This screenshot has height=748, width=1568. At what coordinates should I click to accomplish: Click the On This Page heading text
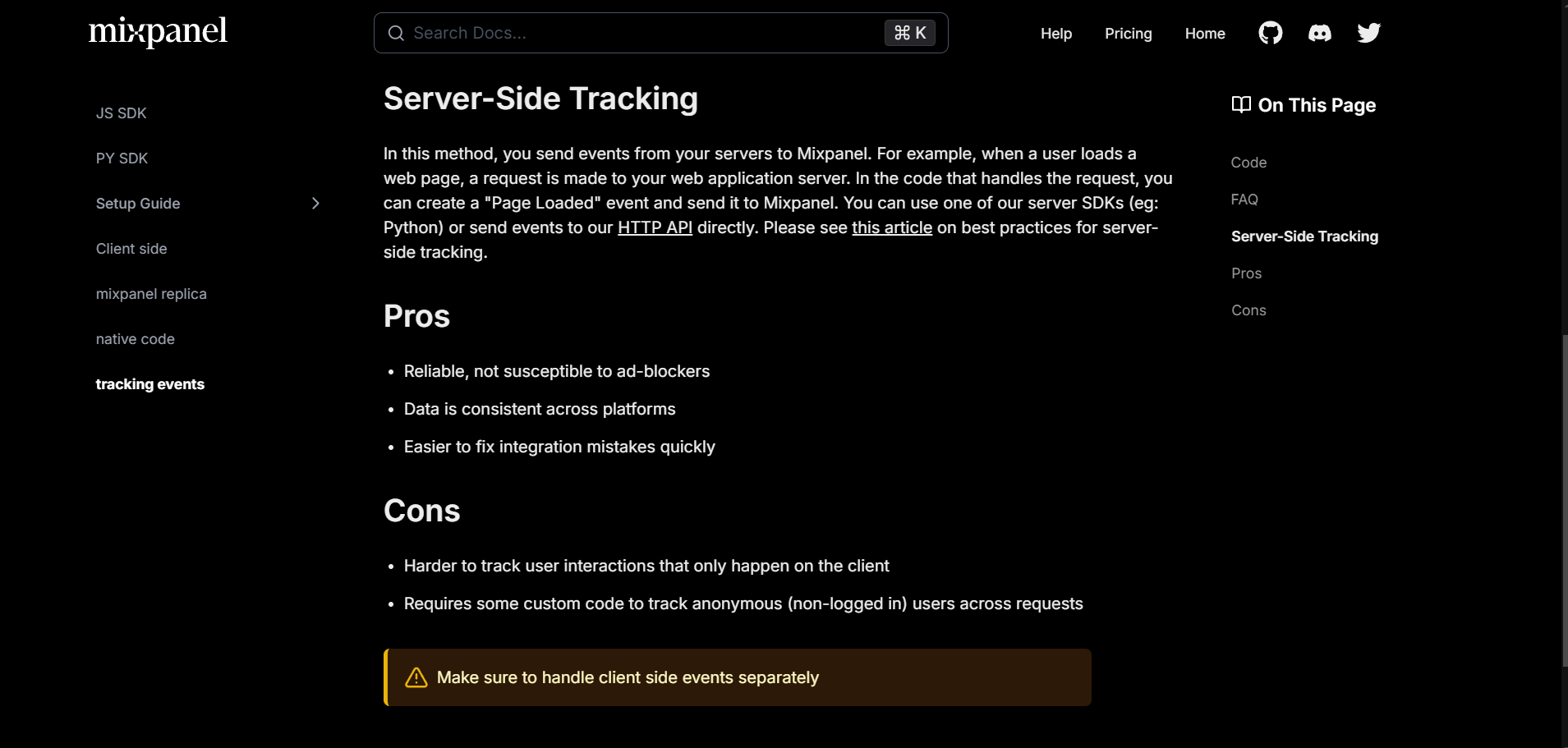[1317, 105]
